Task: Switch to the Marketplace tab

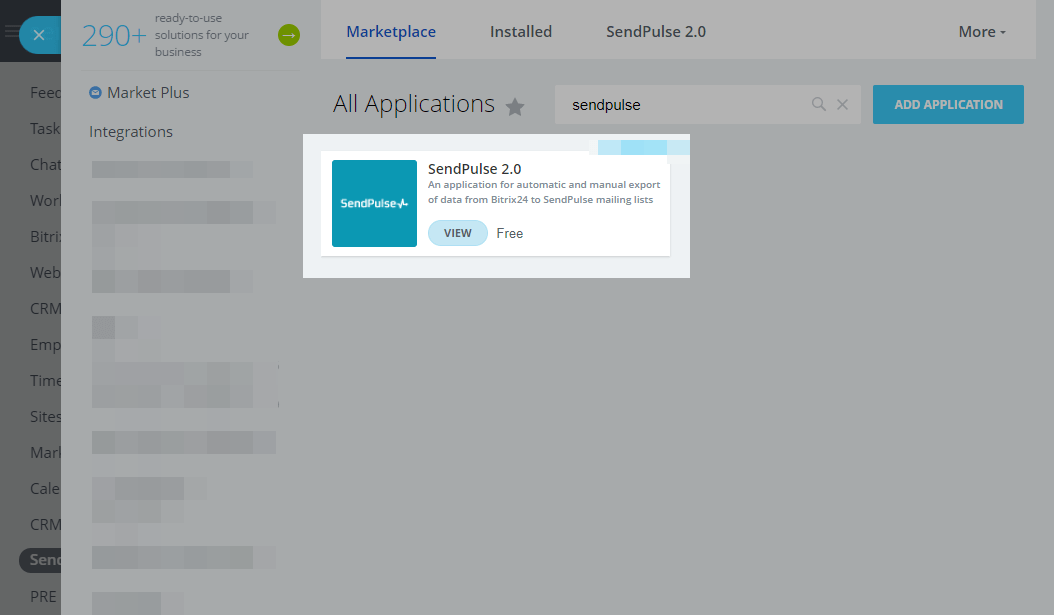Action: click(391, 32)
